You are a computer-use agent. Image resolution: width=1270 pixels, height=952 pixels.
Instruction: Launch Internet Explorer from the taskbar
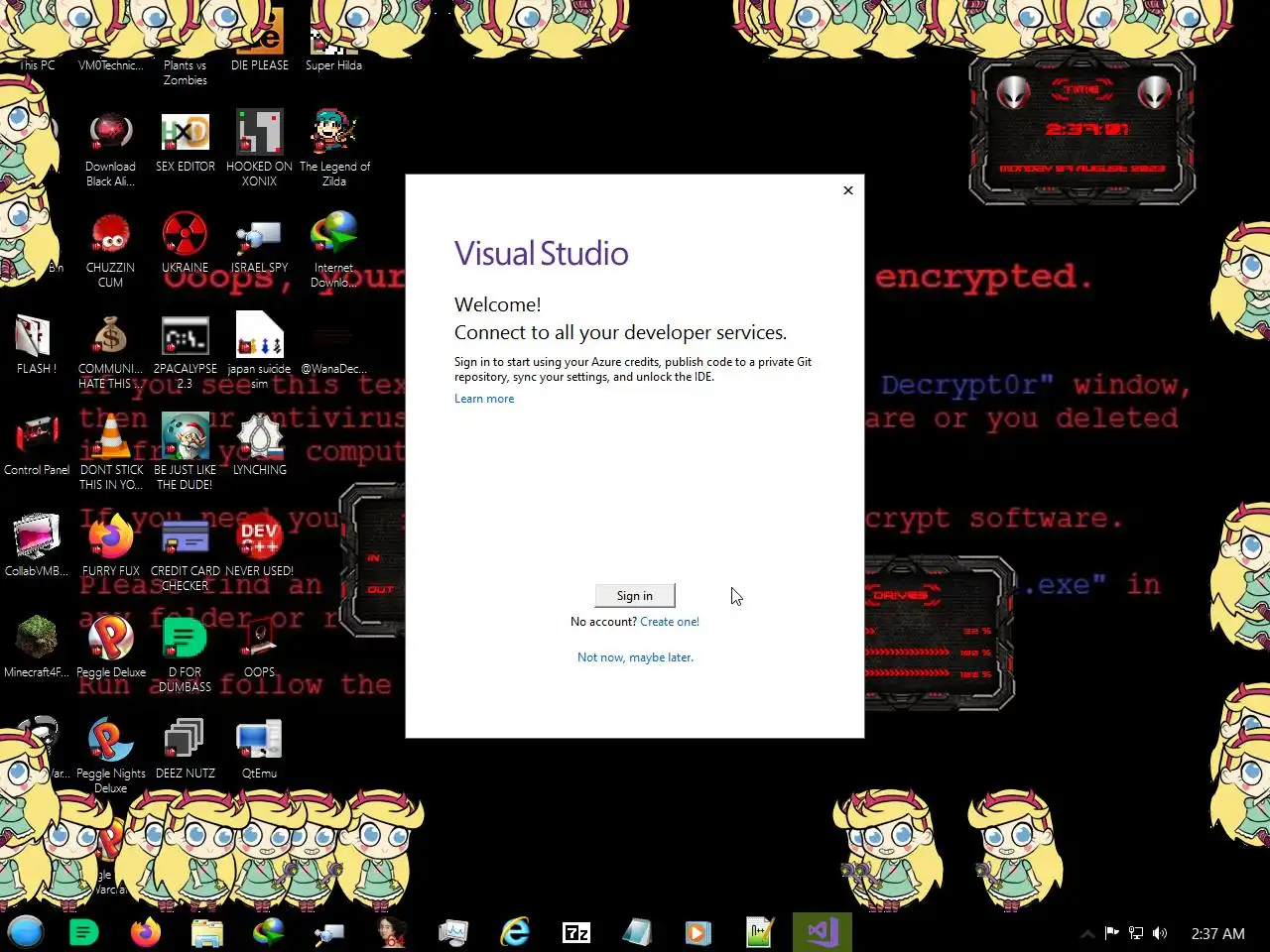515,932
